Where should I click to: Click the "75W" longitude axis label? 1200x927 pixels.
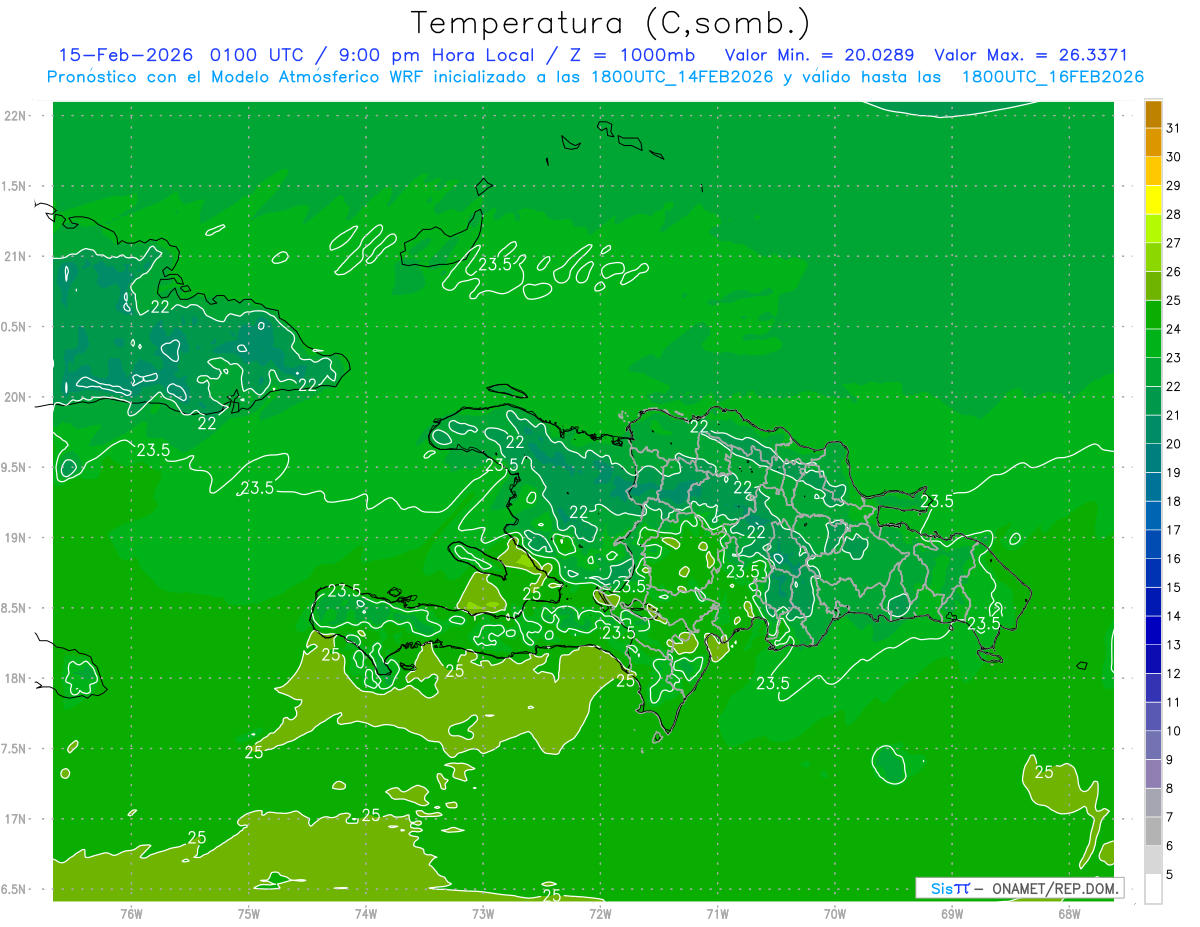point(249,913)
